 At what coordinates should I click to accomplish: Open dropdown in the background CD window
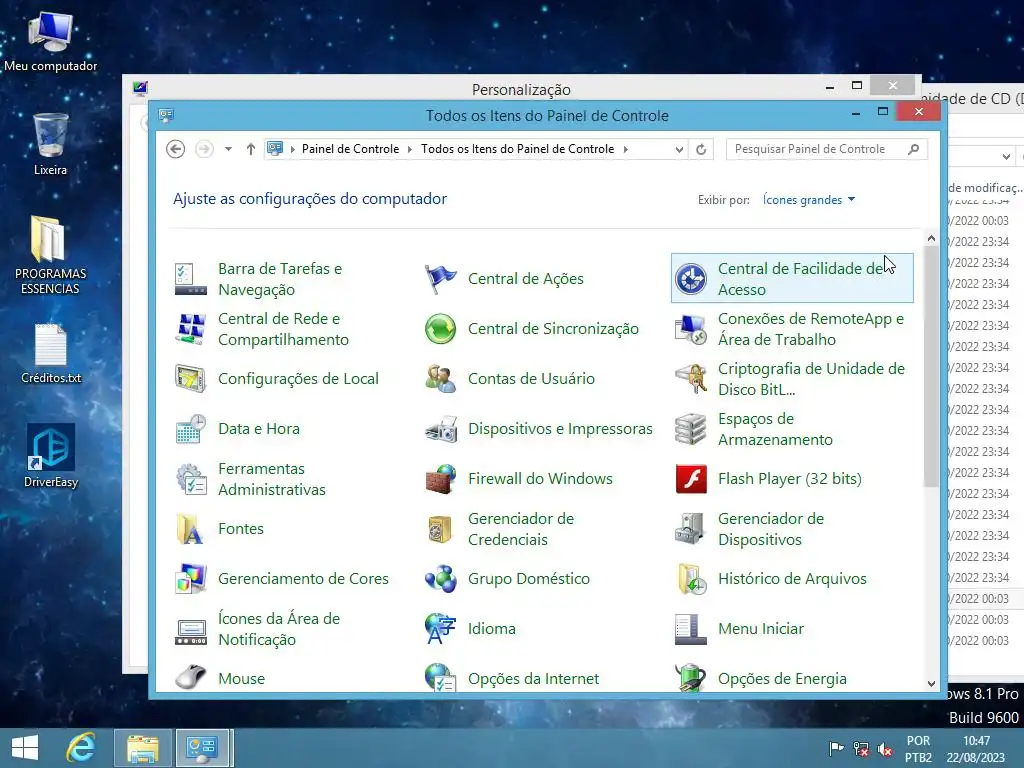(x=1006, y=157)
